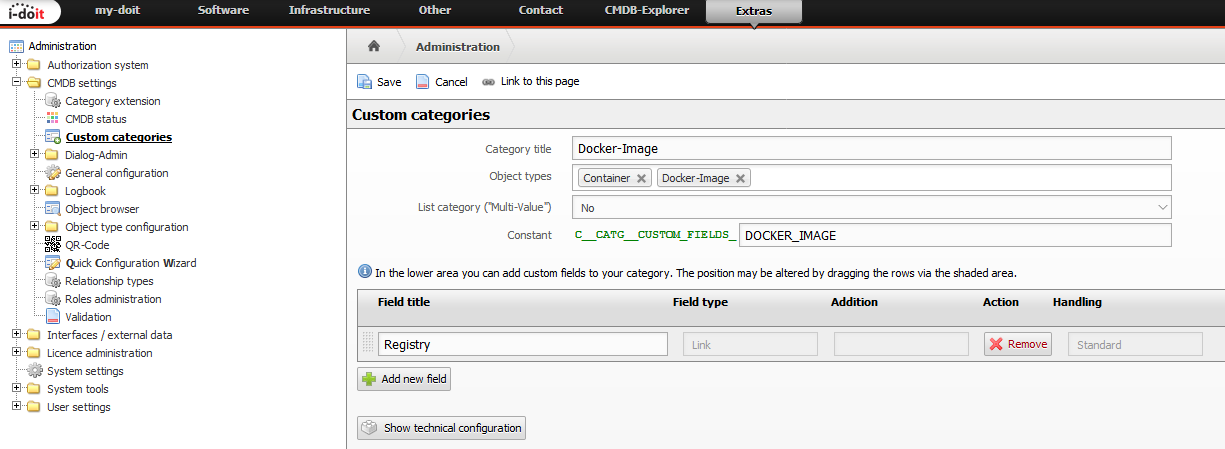This screenshot has width=1225, height=449.
Task: Click Add new field button
Action: tap(404, 379)
